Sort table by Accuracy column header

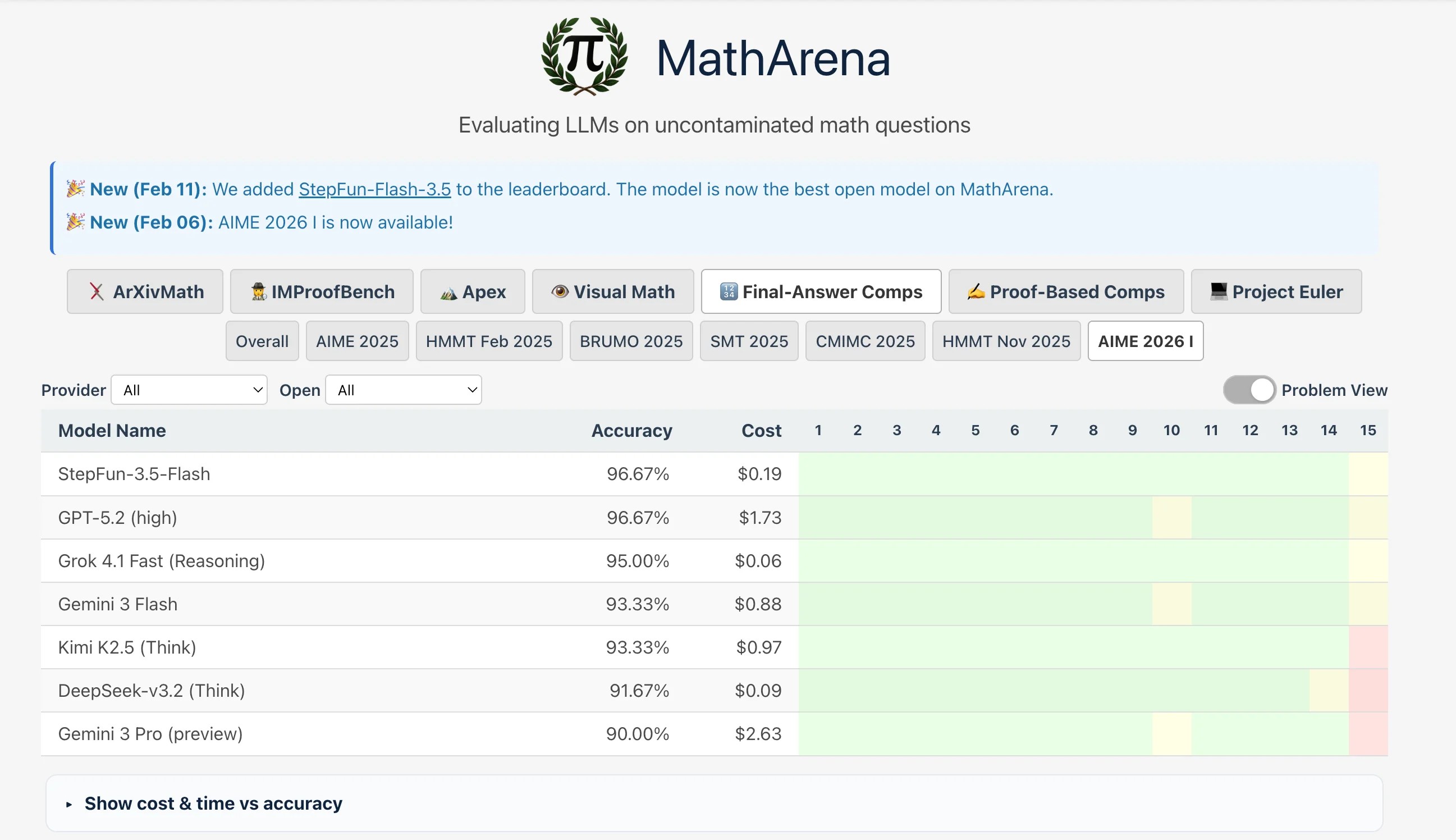[x=631, y=430]
